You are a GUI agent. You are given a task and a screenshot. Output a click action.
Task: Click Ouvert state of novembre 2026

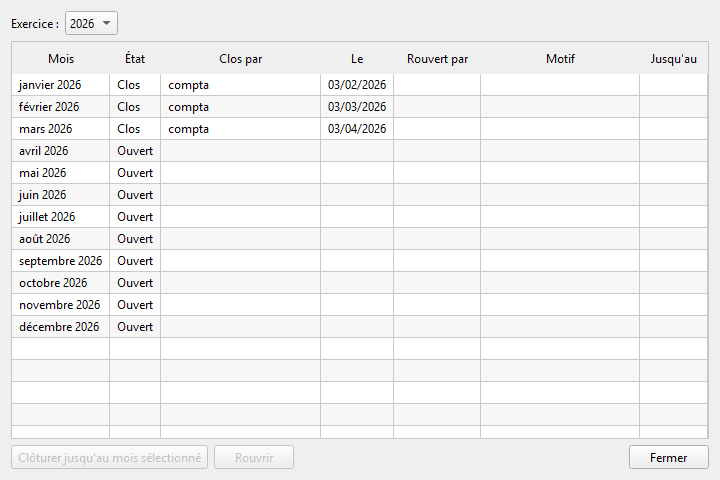[135, 305]
